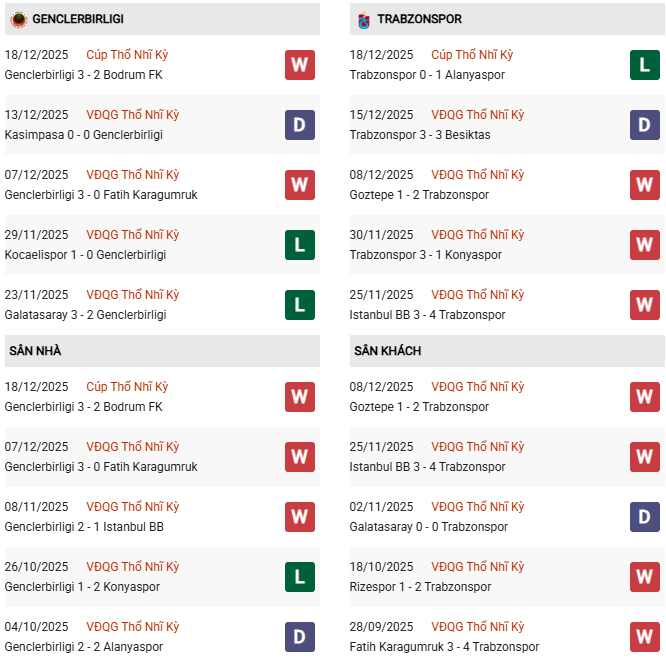Open the SÂN KHÁCH section header
Viewport: 666px width, 660px height.
387,351
